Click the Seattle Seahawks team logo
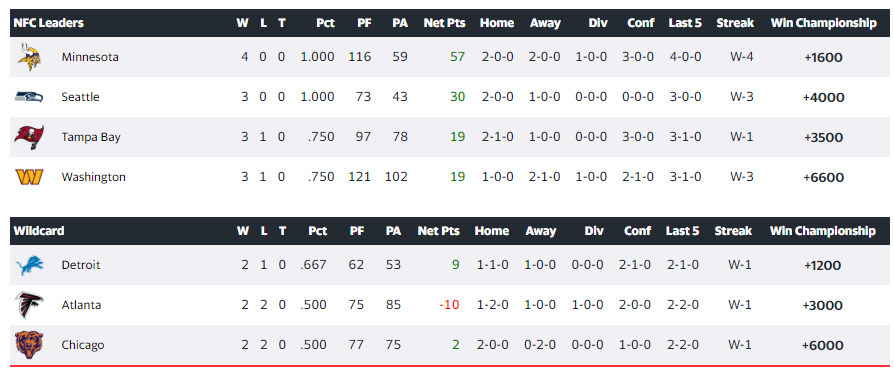 (29, 97)
